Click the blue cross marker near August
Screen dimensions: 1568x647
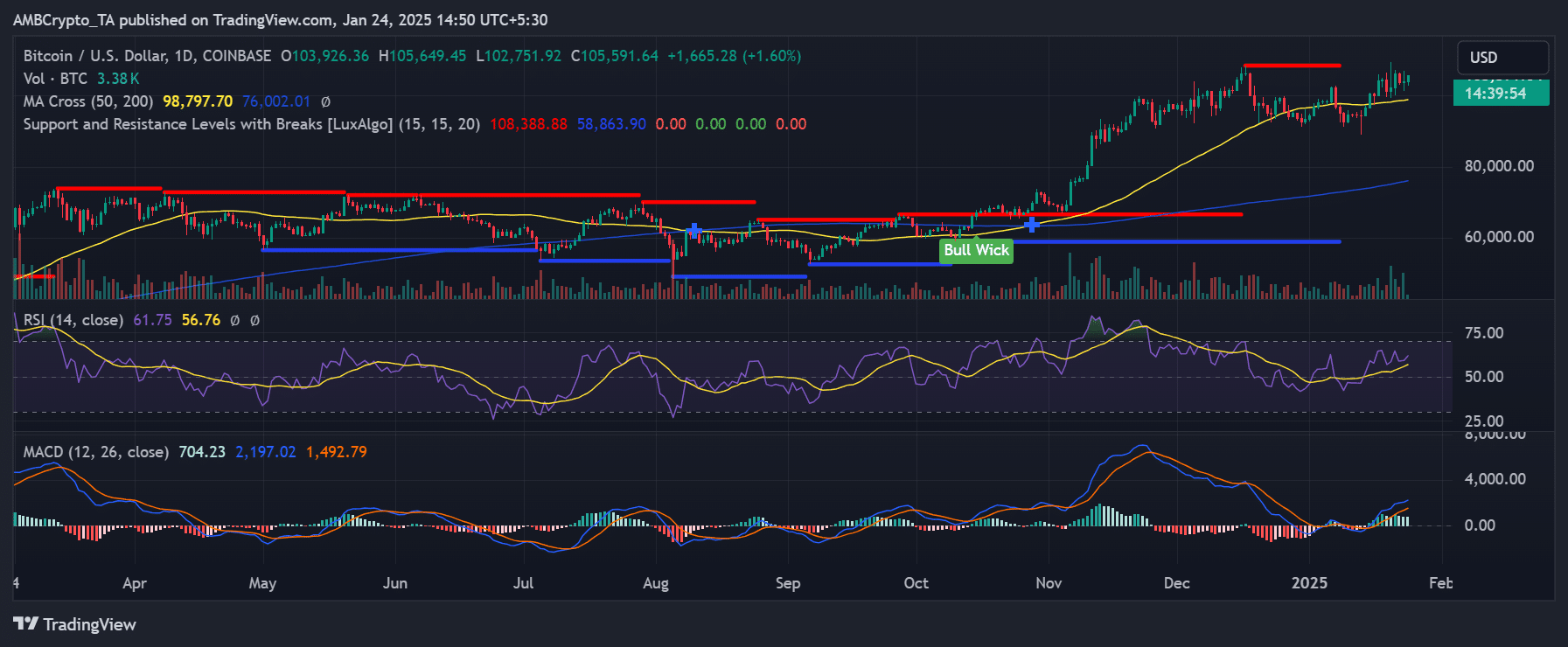(x=693, y=231)
